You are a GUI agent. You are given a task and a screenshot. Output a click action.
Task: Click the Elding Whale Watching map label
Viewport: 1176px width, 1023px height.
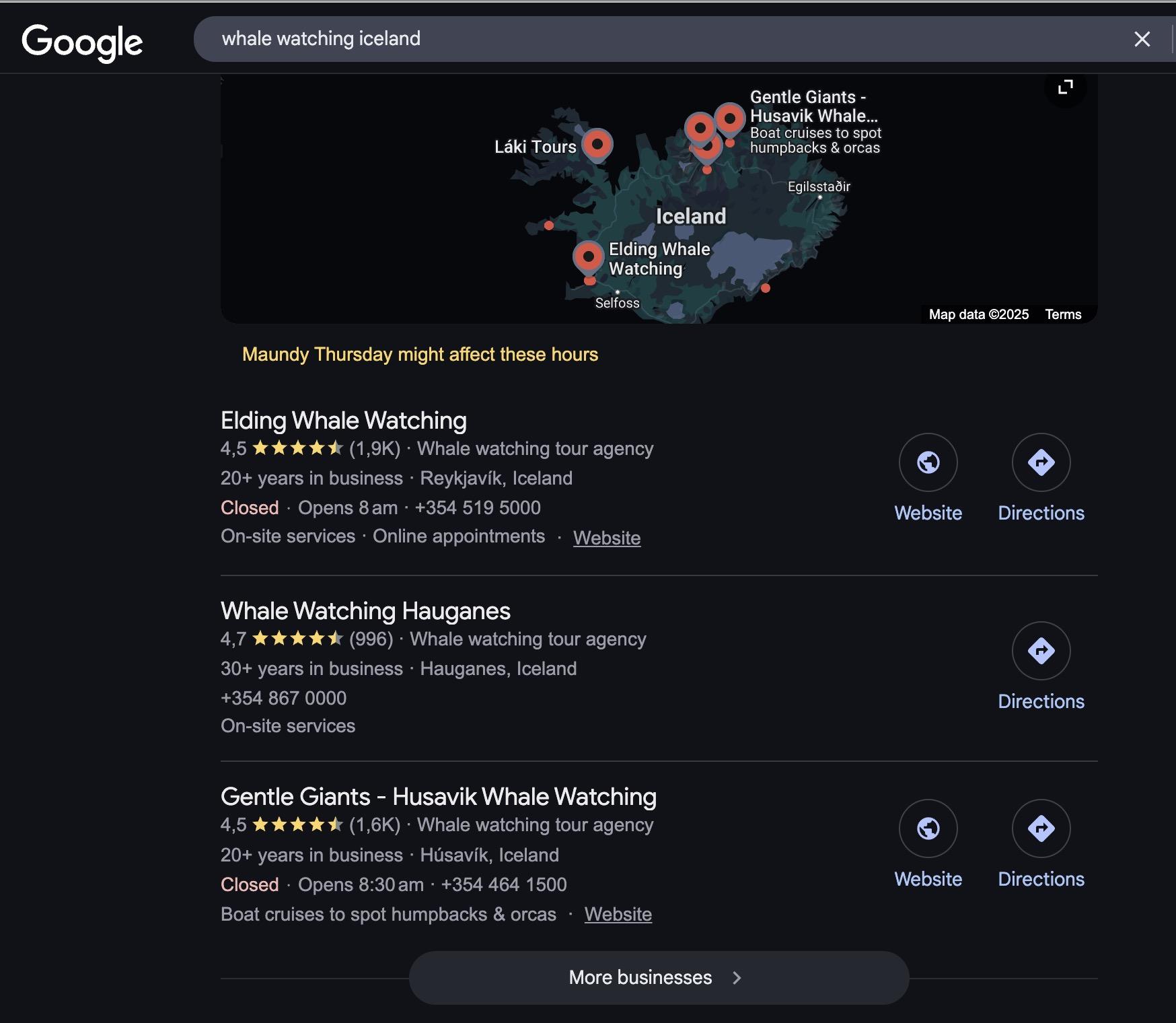(x=659, y=259)
